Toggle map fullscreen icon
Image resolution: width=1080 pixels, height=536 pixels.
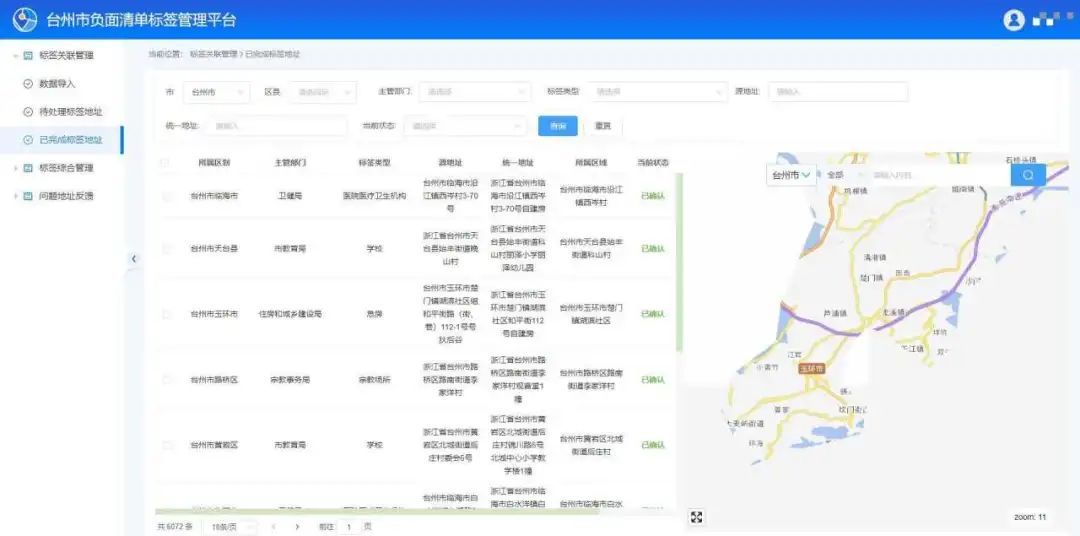pos(696,517)
